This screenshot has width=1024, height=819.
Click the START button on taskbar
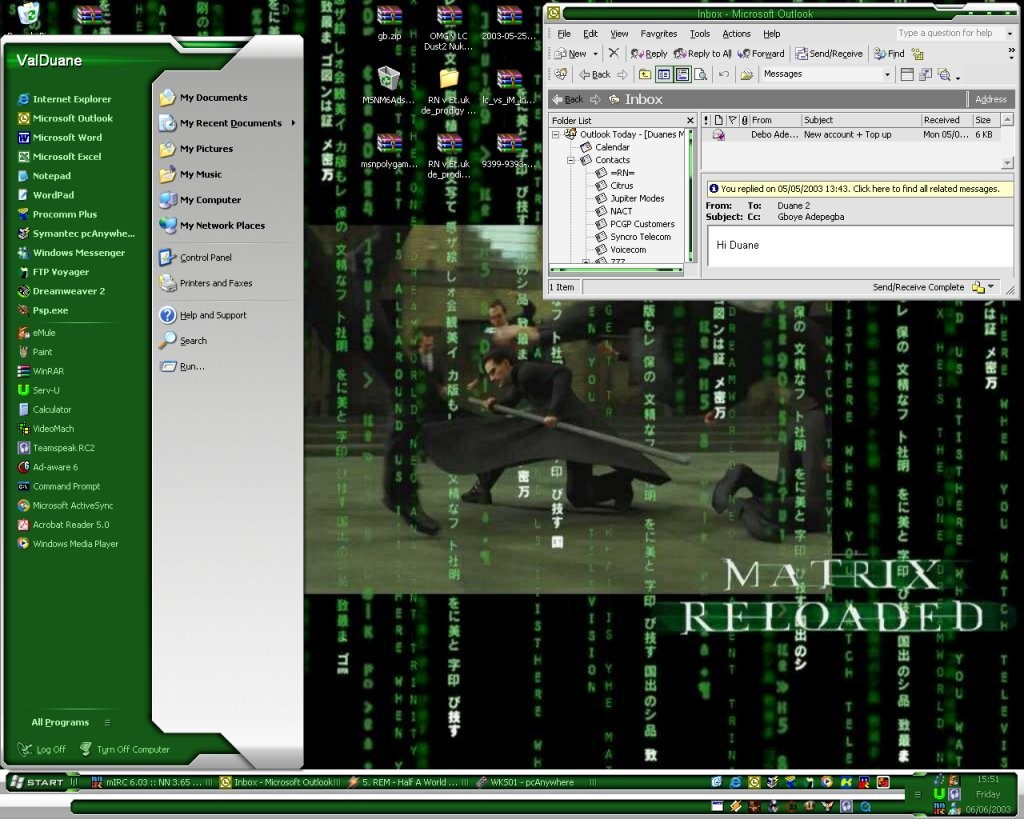[37, 782]
